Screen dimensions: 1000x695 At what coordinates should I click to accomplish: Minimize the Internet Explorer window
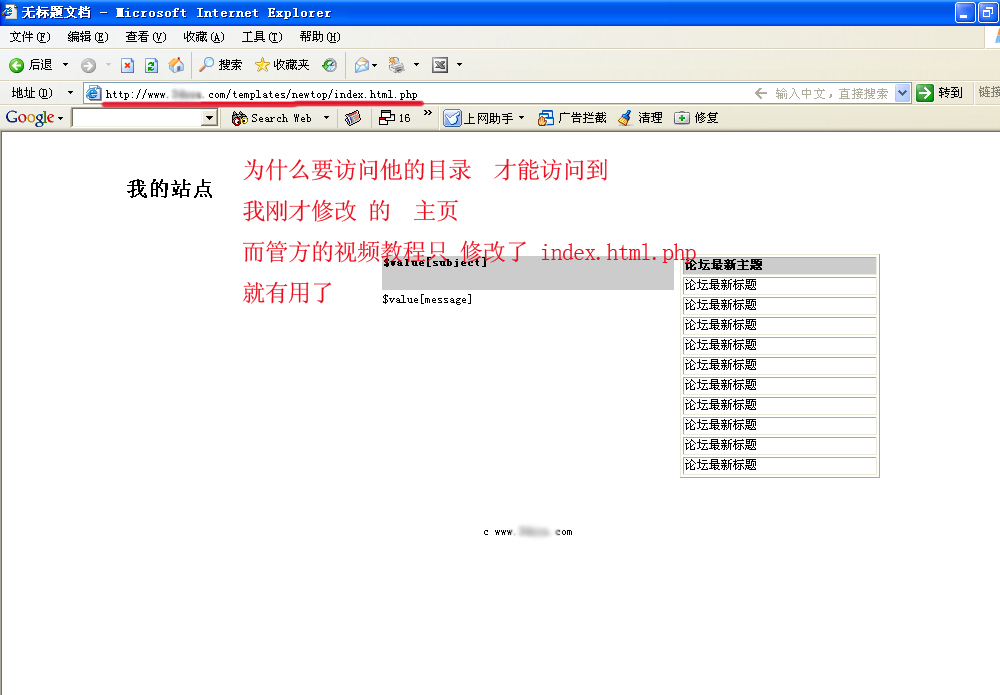(x=964, y=12)
